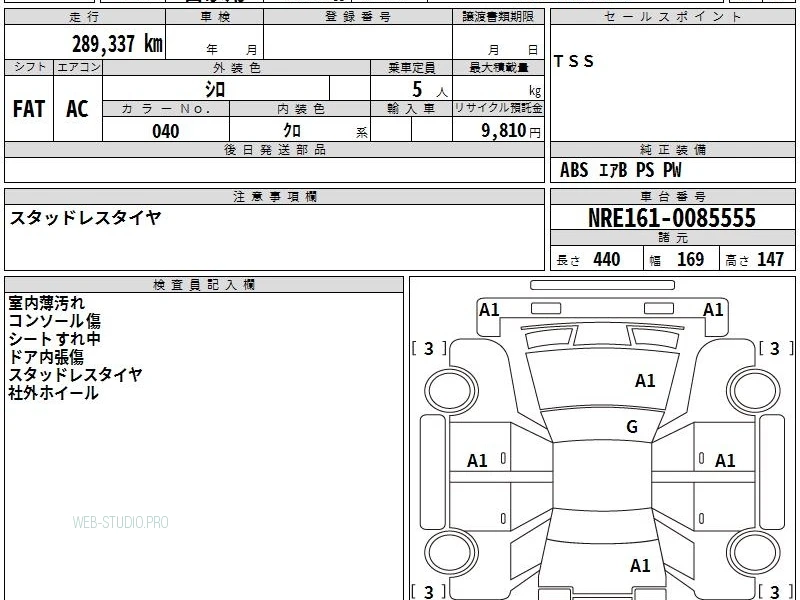
Task: Click the A1 mark on the trunk lid
Action: pos(640,566)
